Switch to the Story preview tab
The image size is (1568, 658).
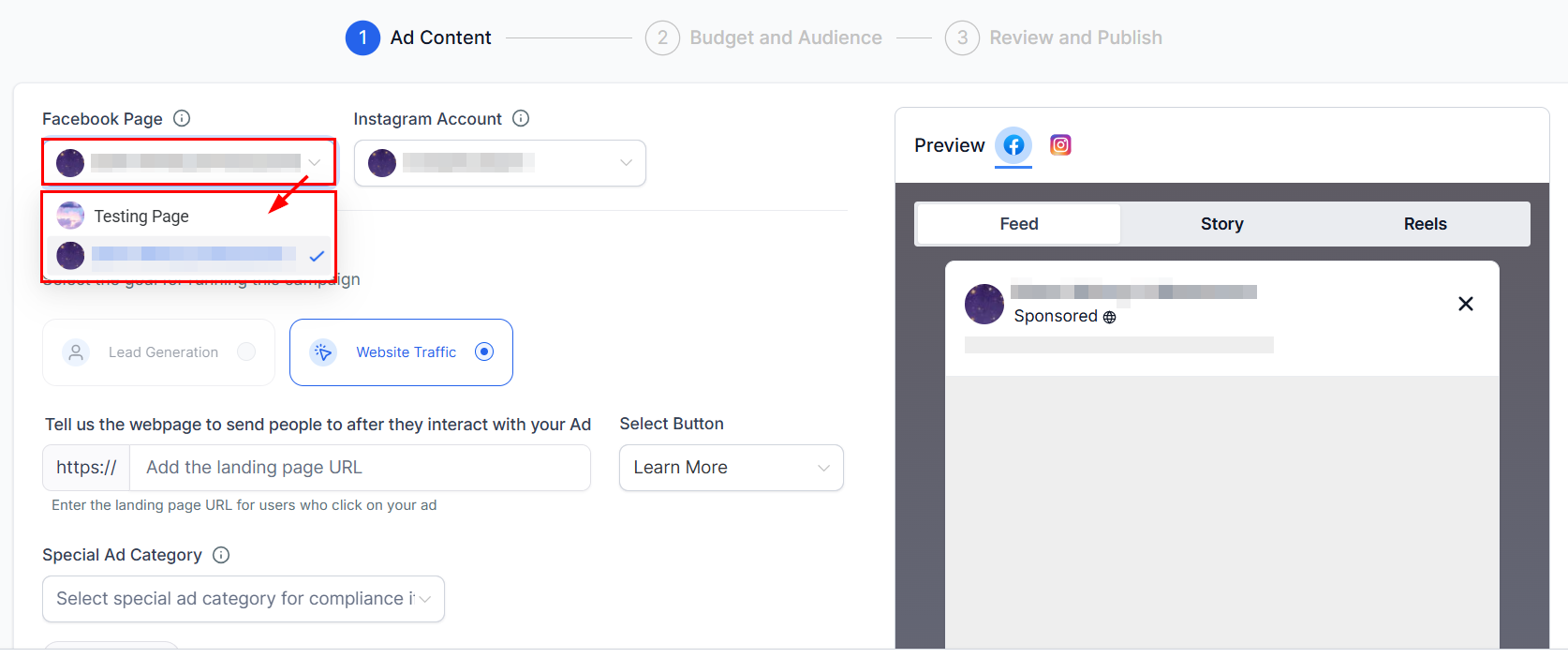coord(1222,224)
